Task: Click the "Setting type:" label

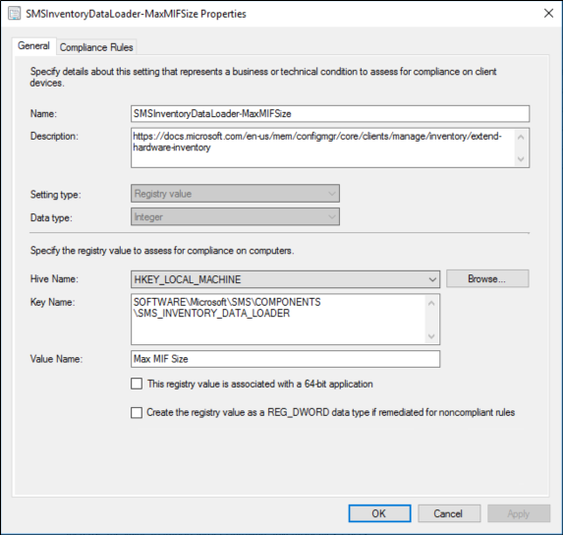Action: click(56, 195)
